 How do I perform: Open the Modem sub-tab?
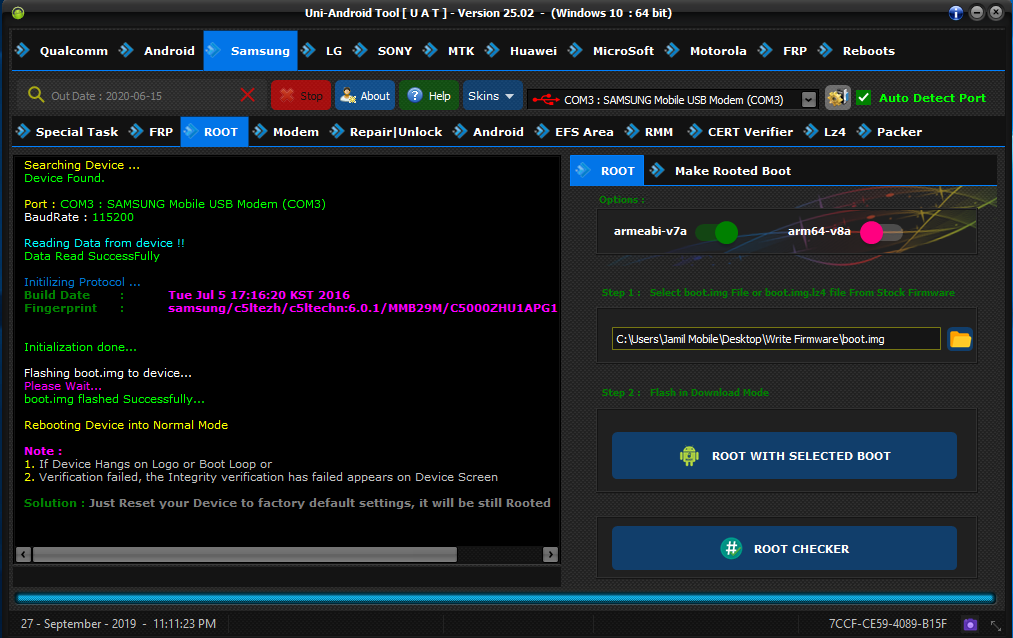point(286,132)
